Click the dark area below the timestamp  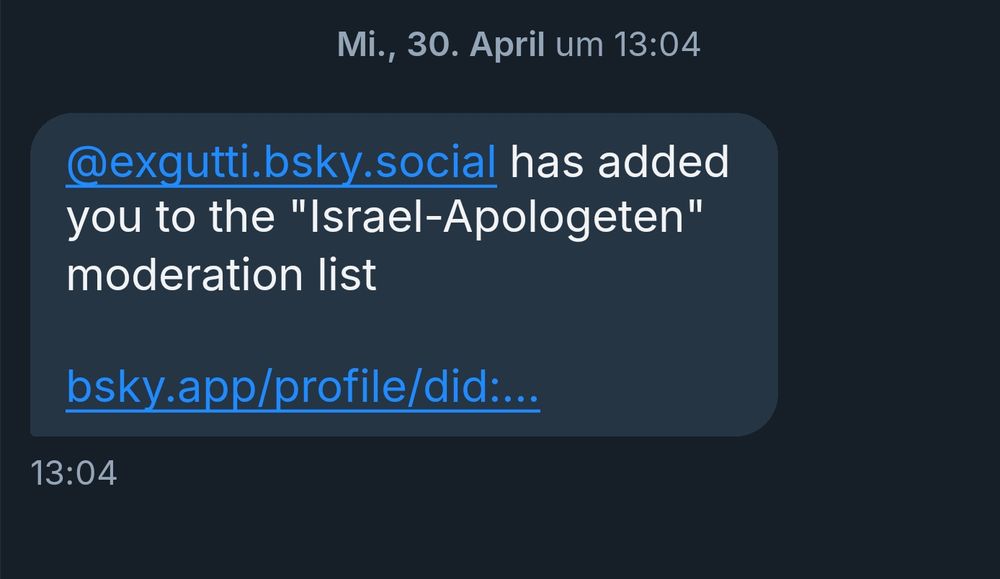[x=500, y=540]
